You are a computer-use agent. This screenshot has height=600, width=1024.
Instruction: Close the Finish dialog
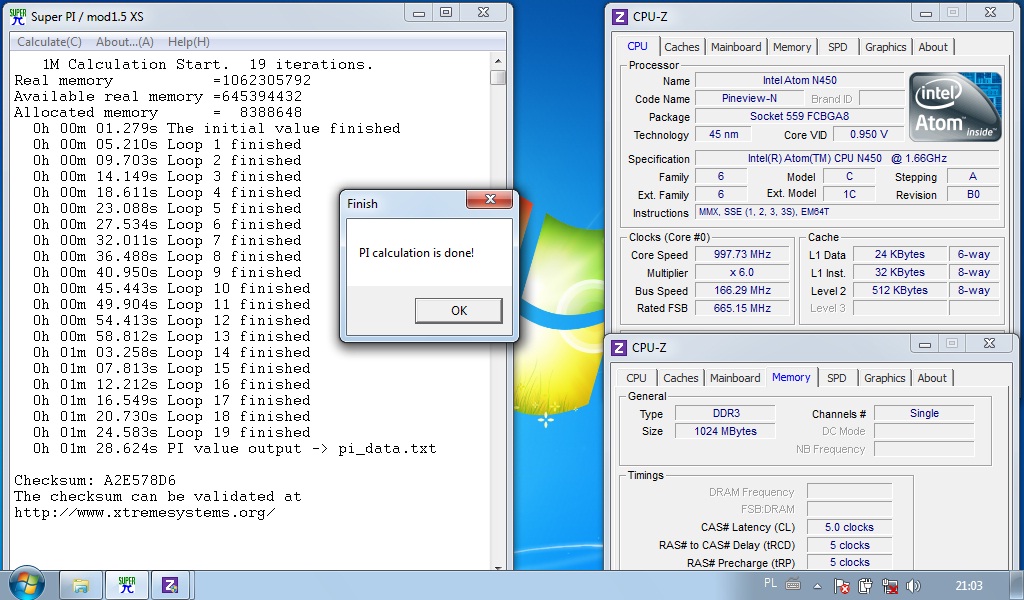coord(490,199)
